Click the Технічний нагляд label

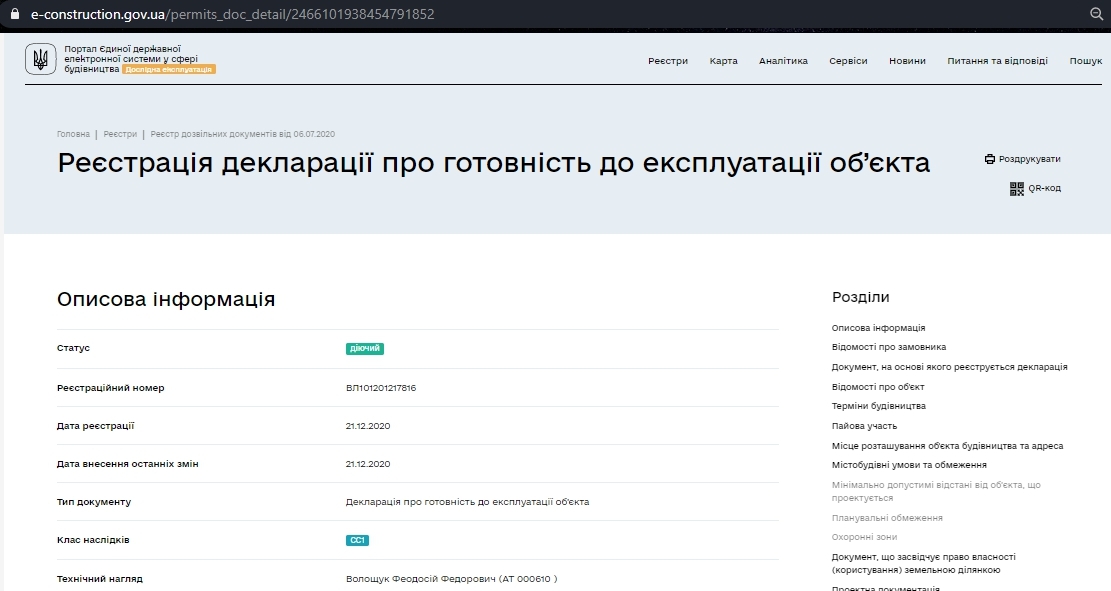99,578
